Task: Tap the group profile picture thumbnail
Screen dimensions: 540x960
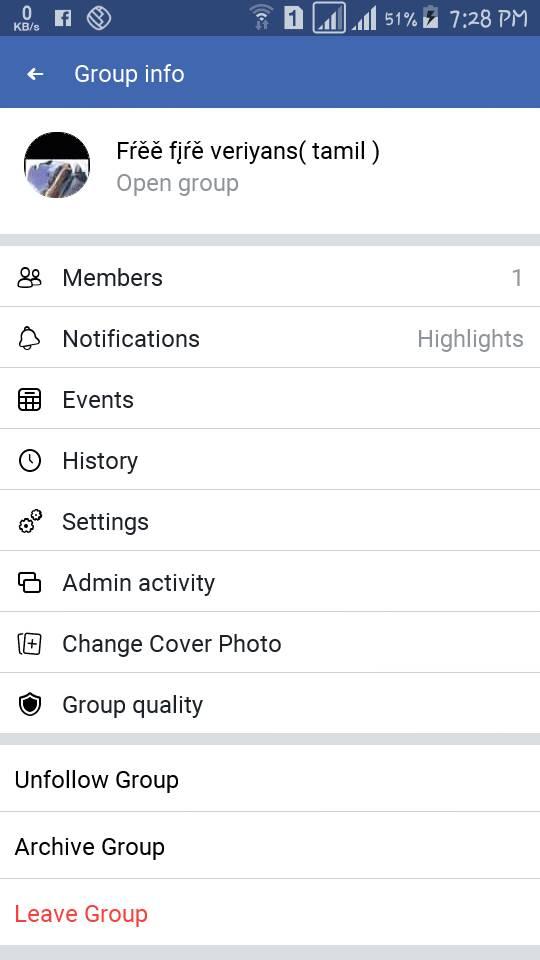Action: pos(57,165)
